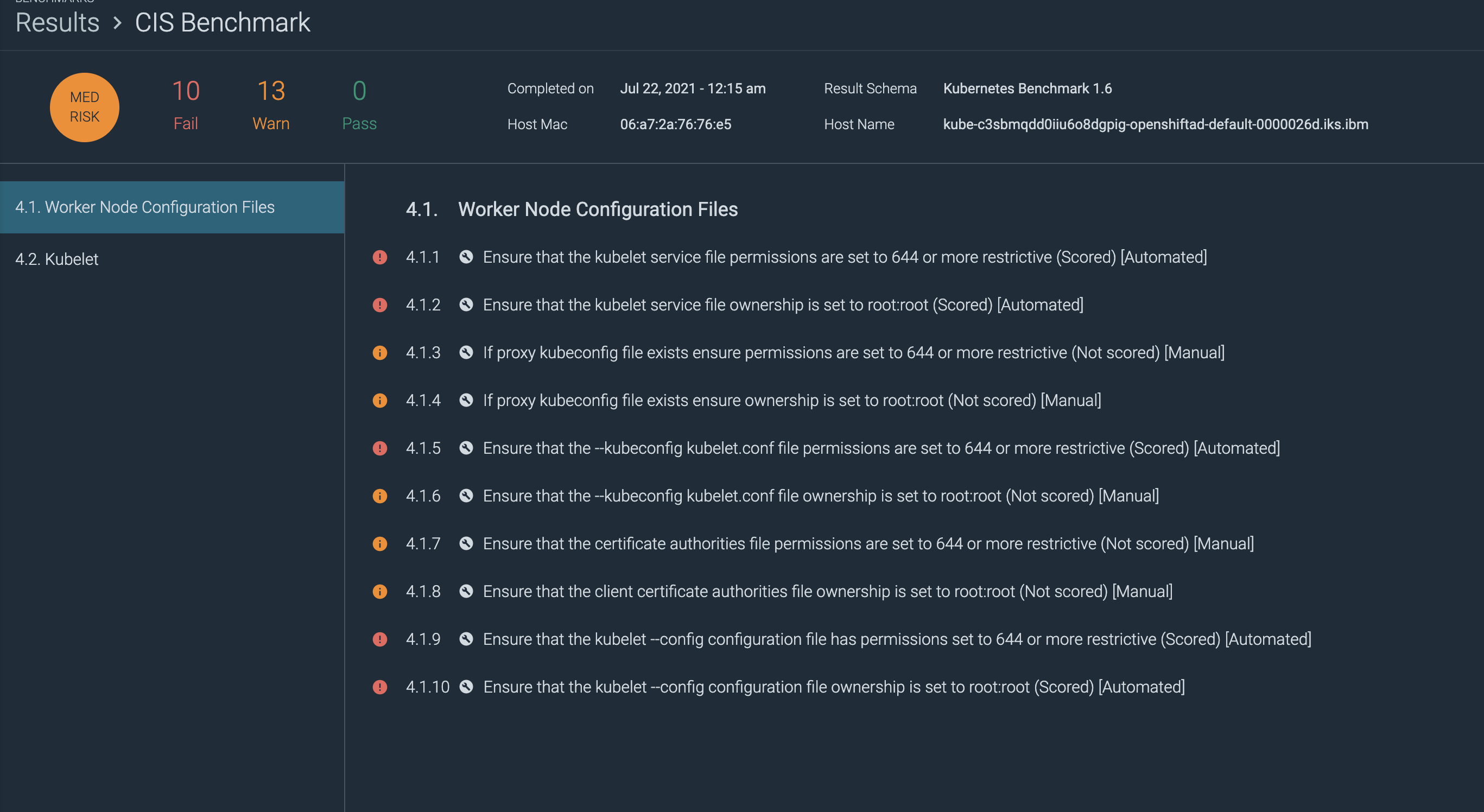Click the warn status icon for 4.1.6
The width and height of the screenshot is (1484, 812).
[379, 496]
